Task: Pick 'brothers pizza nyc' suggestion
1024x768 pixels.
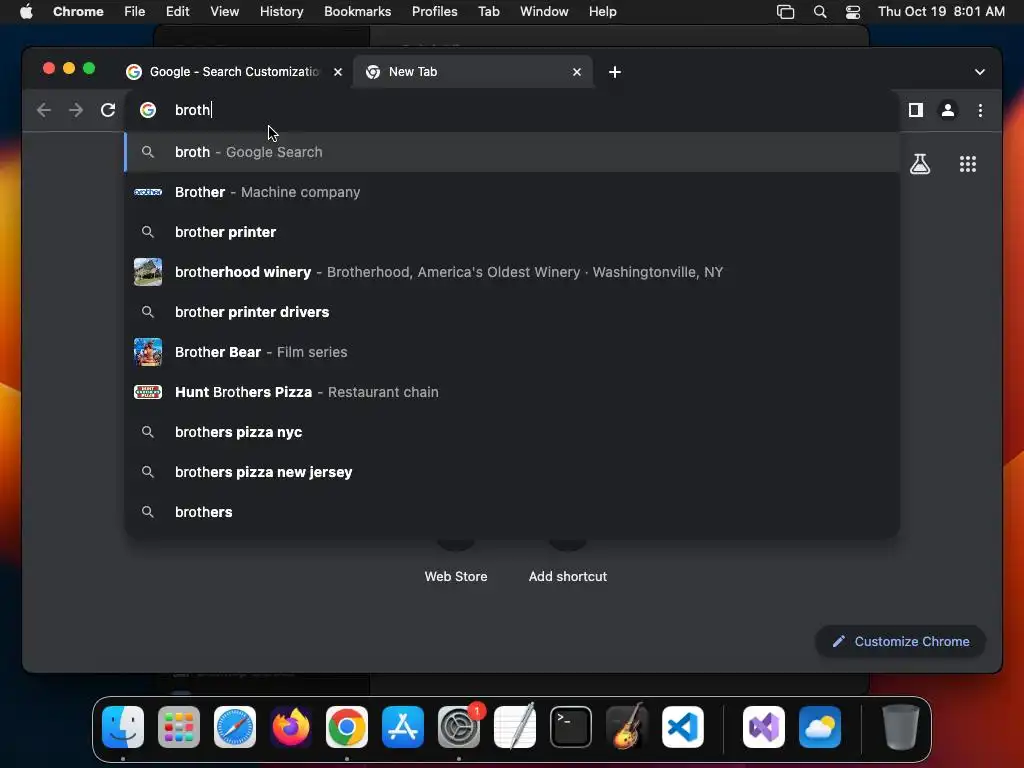Action: 512,432
